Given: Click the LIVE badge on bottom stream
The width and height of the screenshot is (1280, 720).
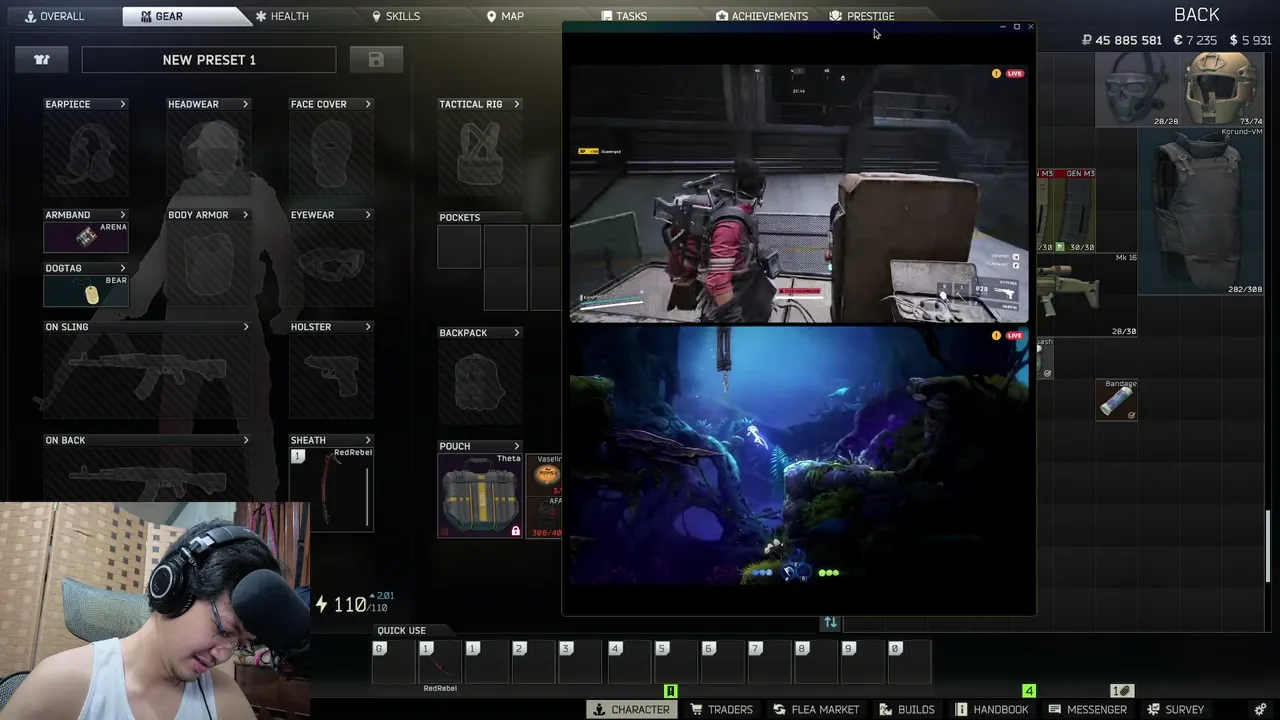Looking at the screenshot, I should point(1015,336).
